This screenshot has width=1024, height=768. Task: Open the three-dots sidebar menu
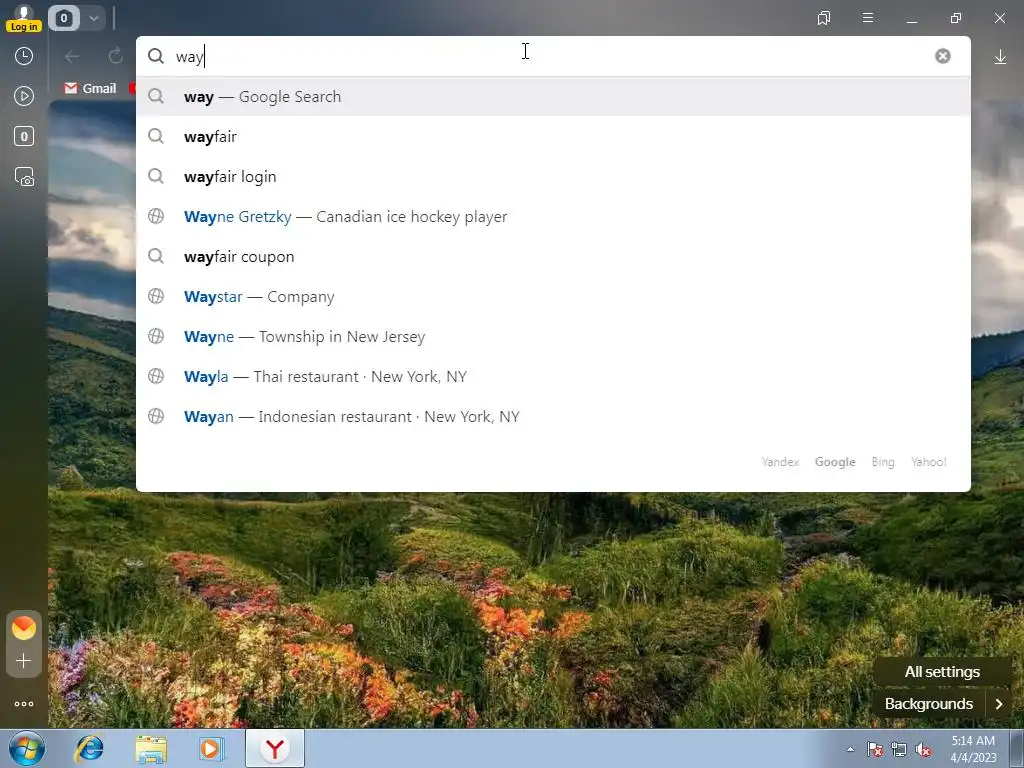[24, 704]
